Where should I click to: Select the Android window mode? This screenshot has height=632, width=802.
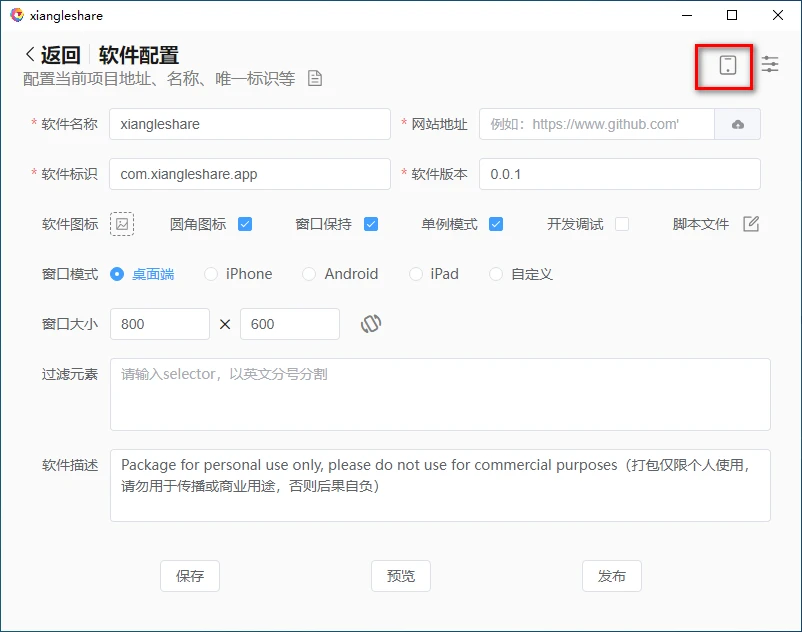click(x=309, y=274)
